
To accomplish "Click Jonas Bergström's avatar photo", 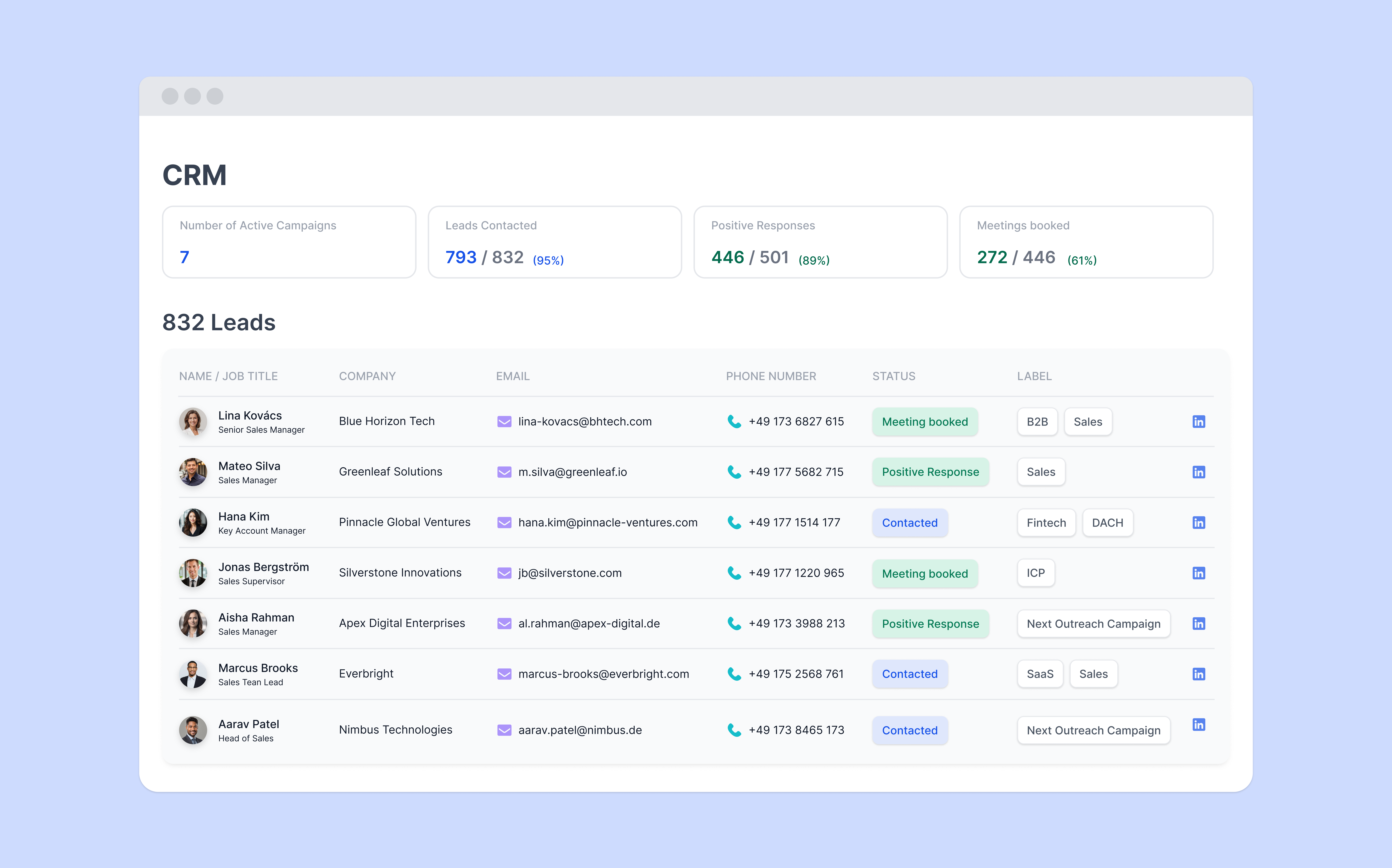I will coord(193,573).
